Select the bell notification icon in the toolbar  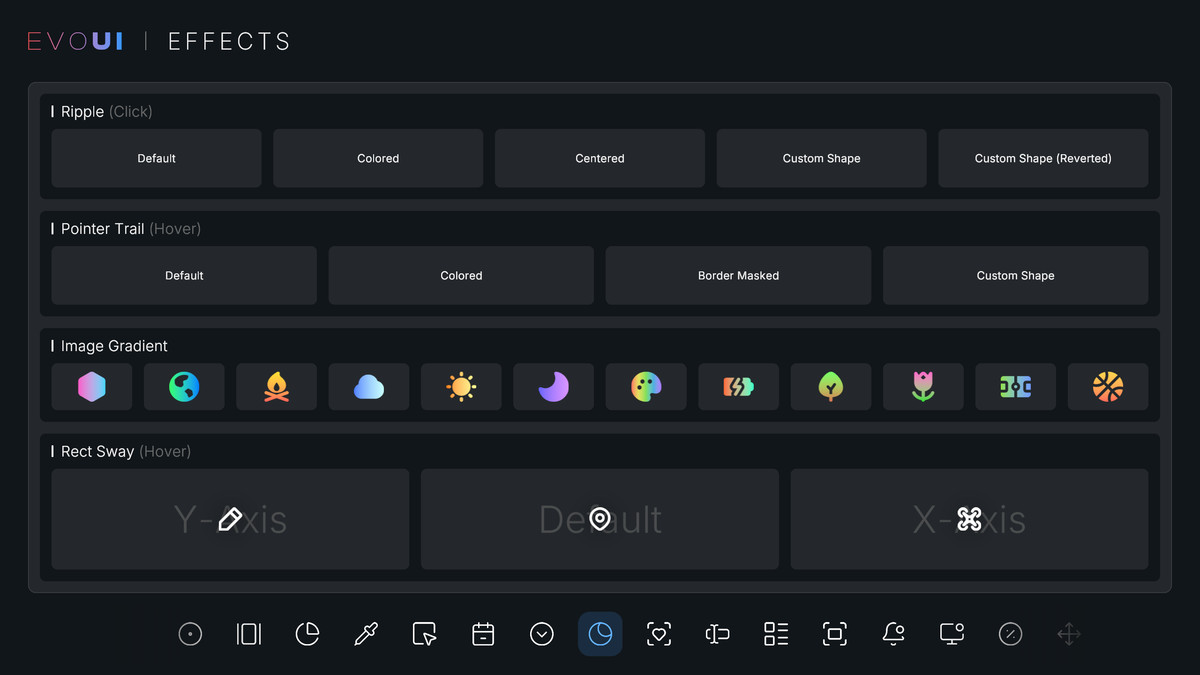point(893,633)
